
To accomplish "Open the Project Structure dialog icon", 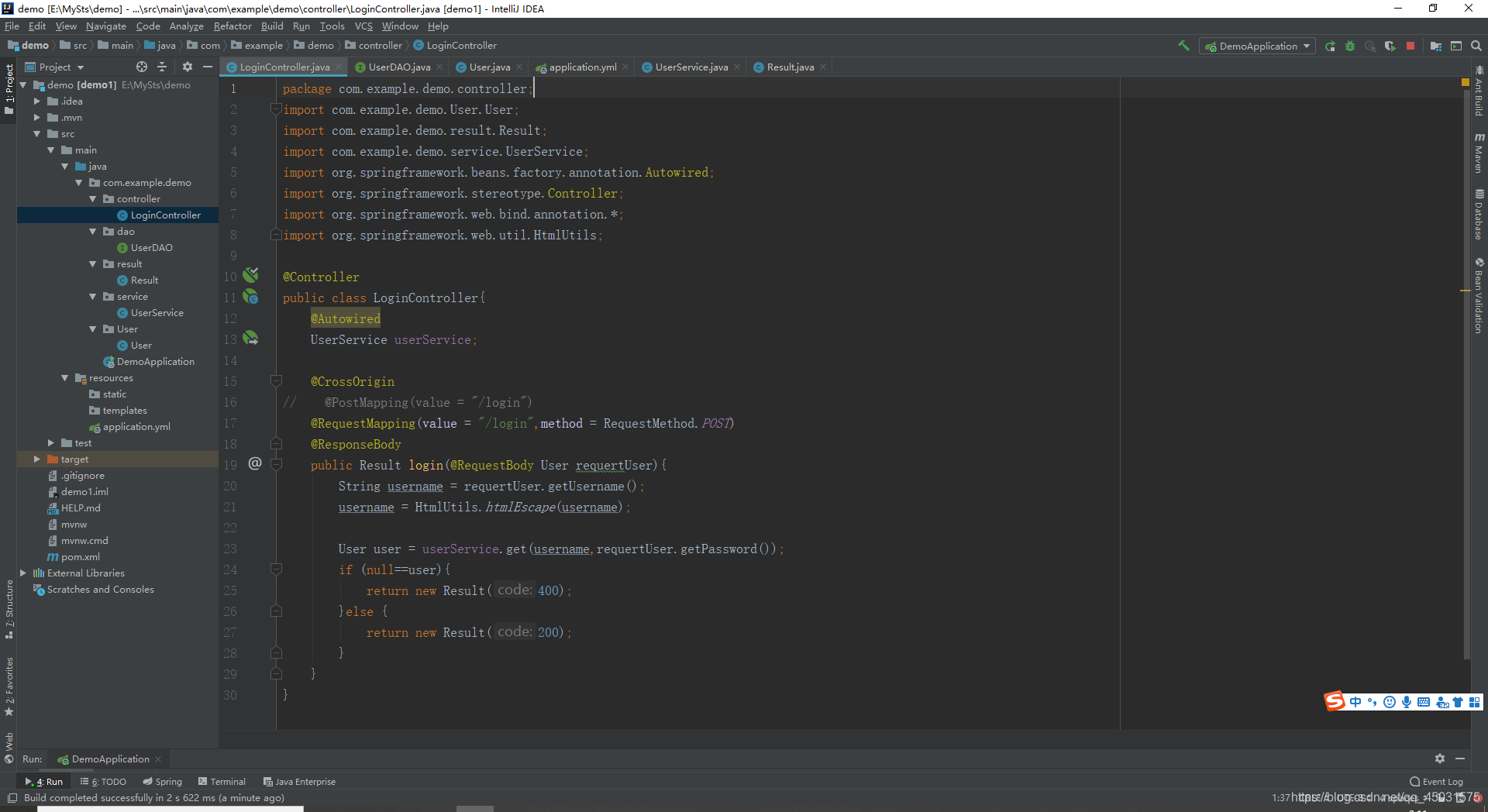I will pyautogui.click(x=1436, y=46).
